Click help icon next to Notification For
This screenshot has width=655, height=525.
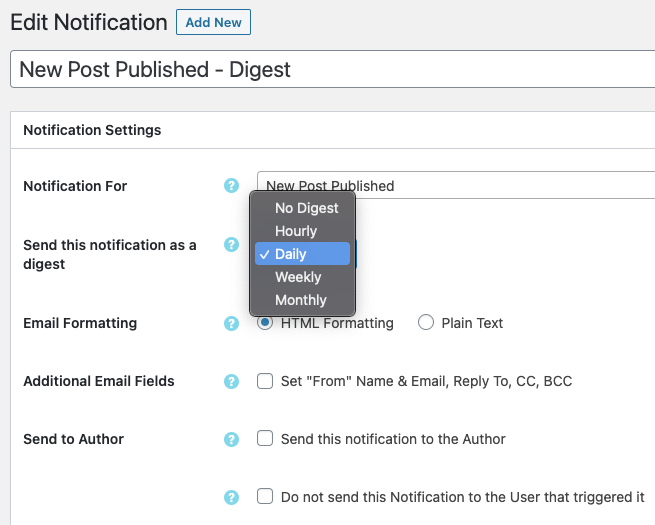(231, 185)
